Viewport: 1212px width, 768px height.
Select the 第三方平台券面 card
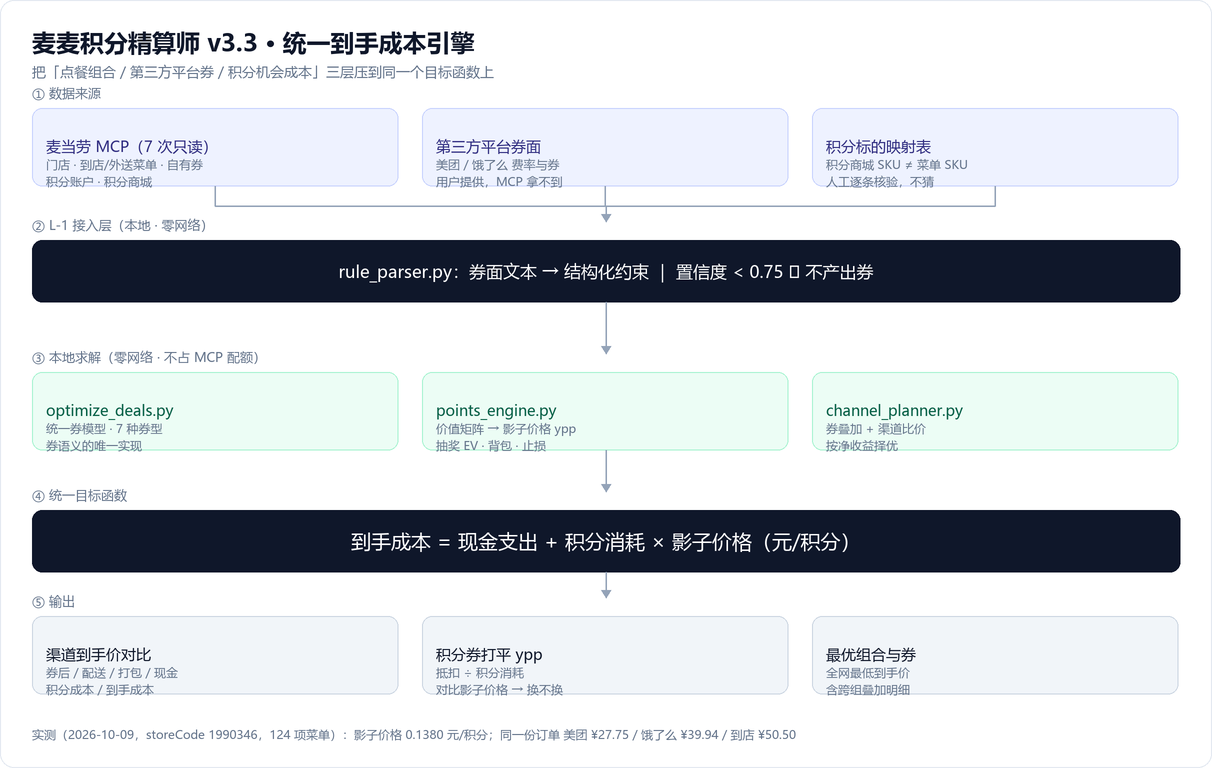click(605, 147)
